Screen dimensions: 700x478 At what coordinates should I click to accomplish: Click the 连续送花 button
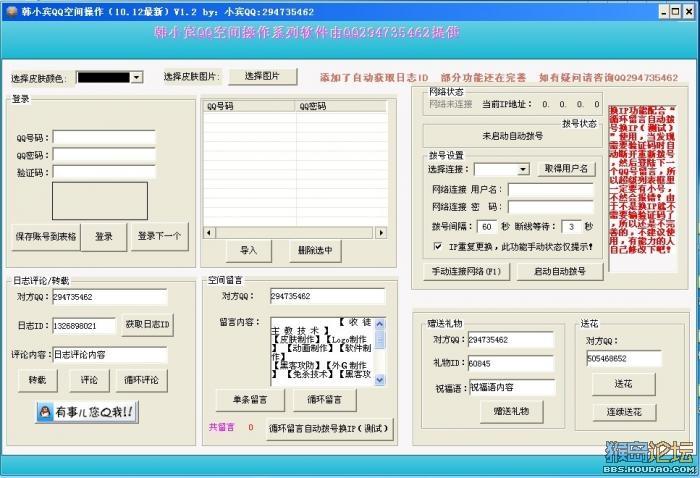click(625, 412)
